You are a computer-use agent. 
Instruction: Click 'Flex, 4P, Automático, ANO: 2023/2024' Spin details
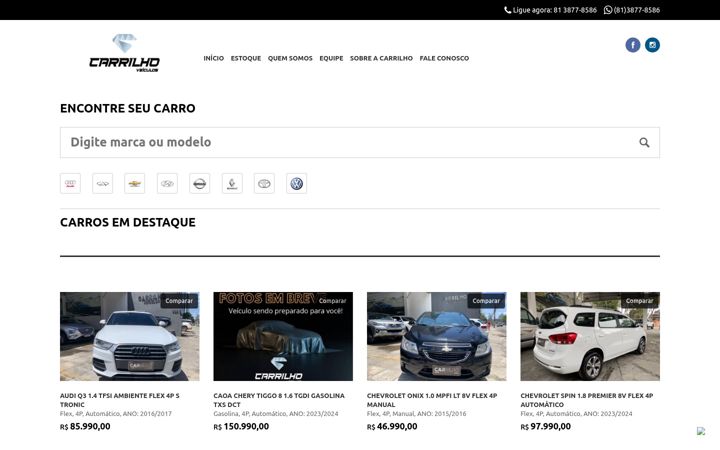point(576,414)
